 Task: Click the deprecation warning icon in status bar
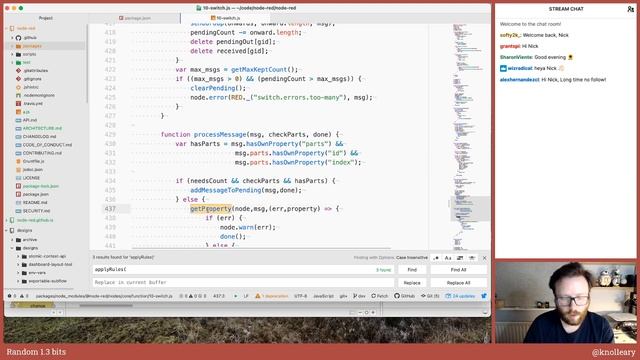coord(258,296)
